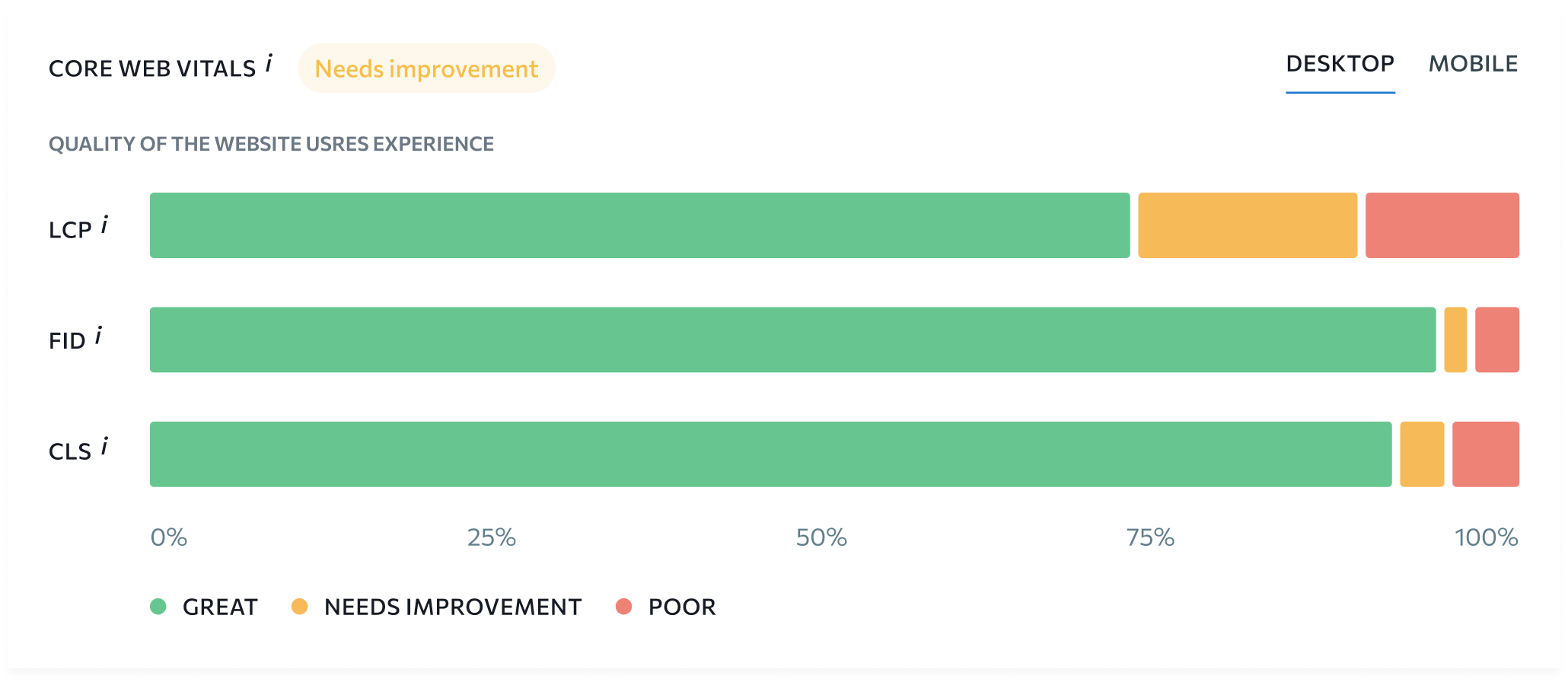Screen dimensions: 1568x682
Task: Open the LCP info tooltip icon
Action: click(x=104, y=225)
